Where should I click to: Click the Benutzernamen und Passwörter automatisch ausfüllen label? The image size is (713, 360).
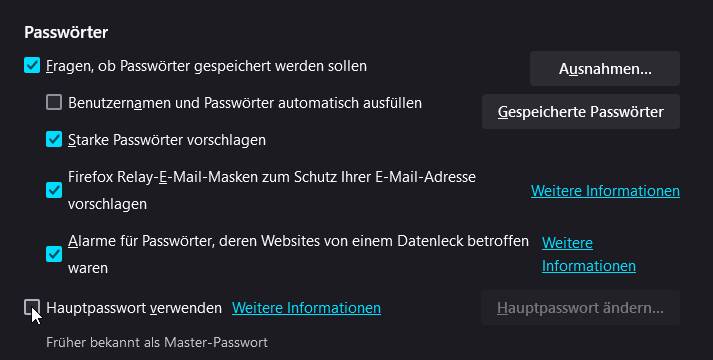tap(245, 103)
